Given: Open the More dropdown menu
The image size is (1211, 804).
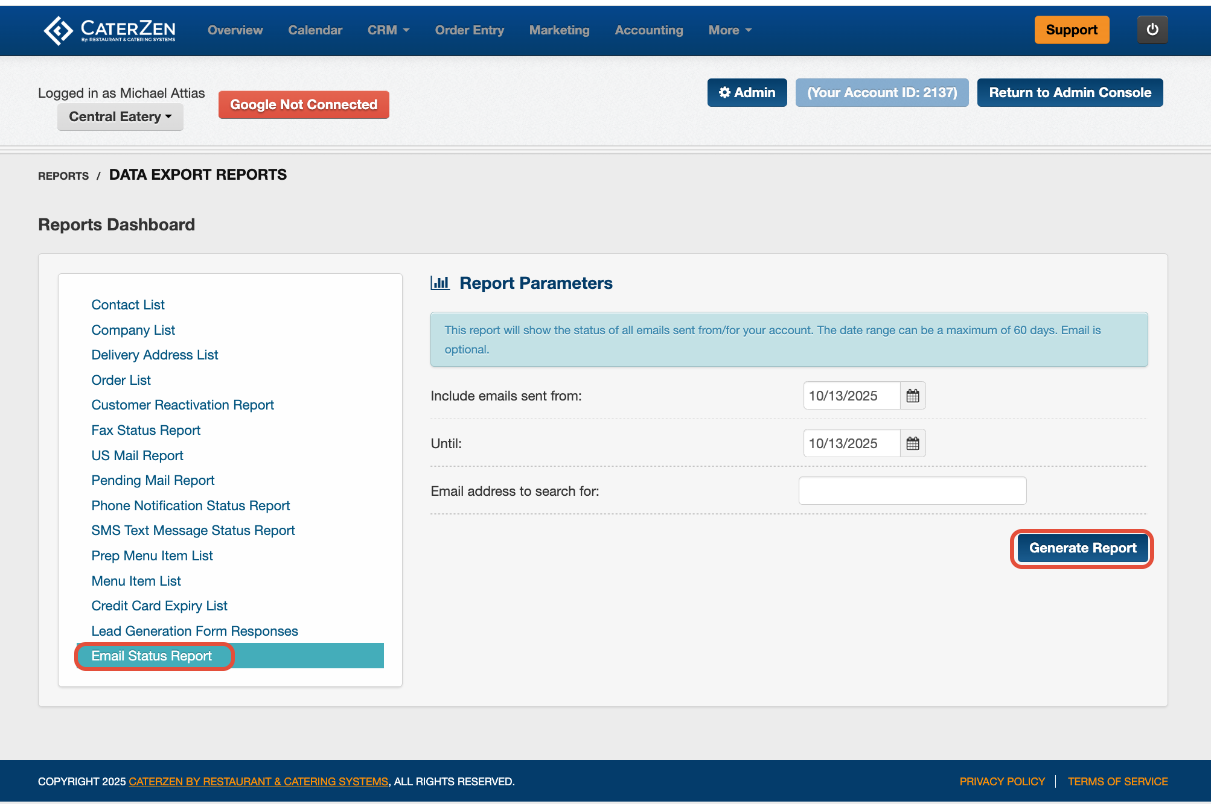Looking at the screenshot, I should (x=730, y=30).
